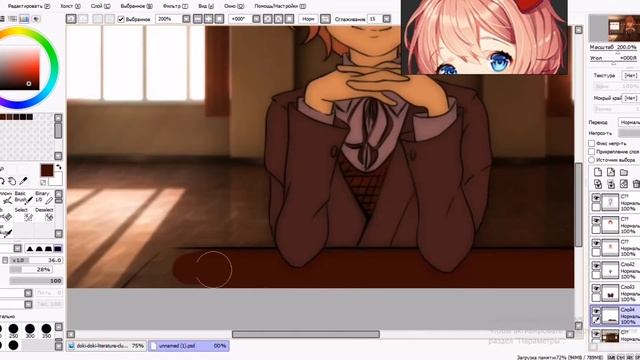
Task: Open the brush texture dropdown above Тип
Action: [x=28, y=293]
